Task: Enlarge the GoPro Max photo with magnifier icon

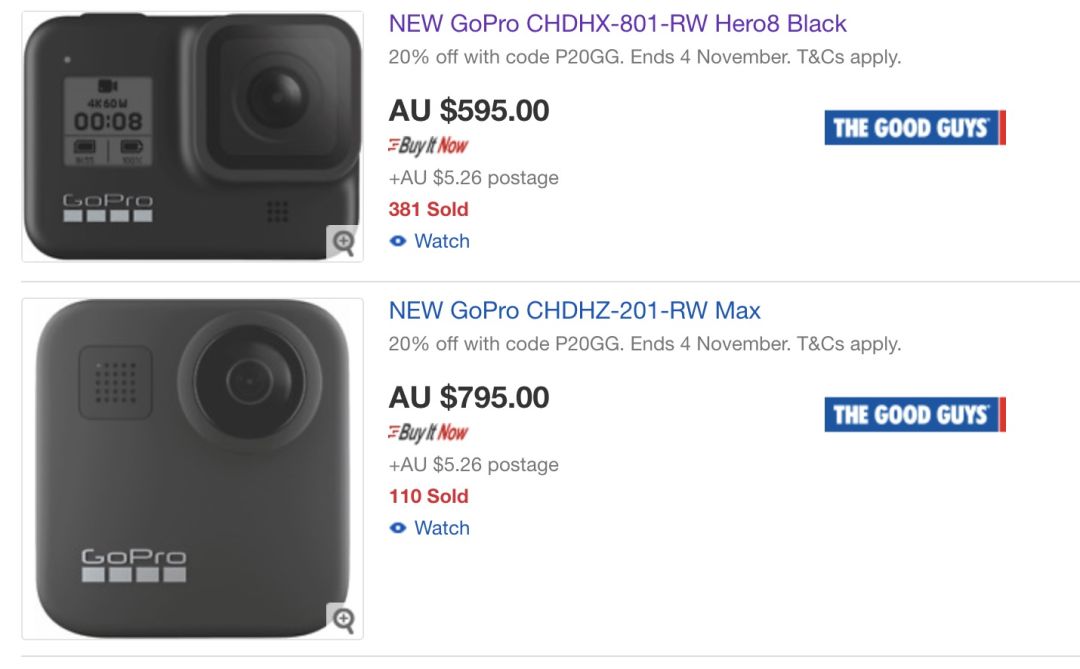Action: tap(343, 619)
